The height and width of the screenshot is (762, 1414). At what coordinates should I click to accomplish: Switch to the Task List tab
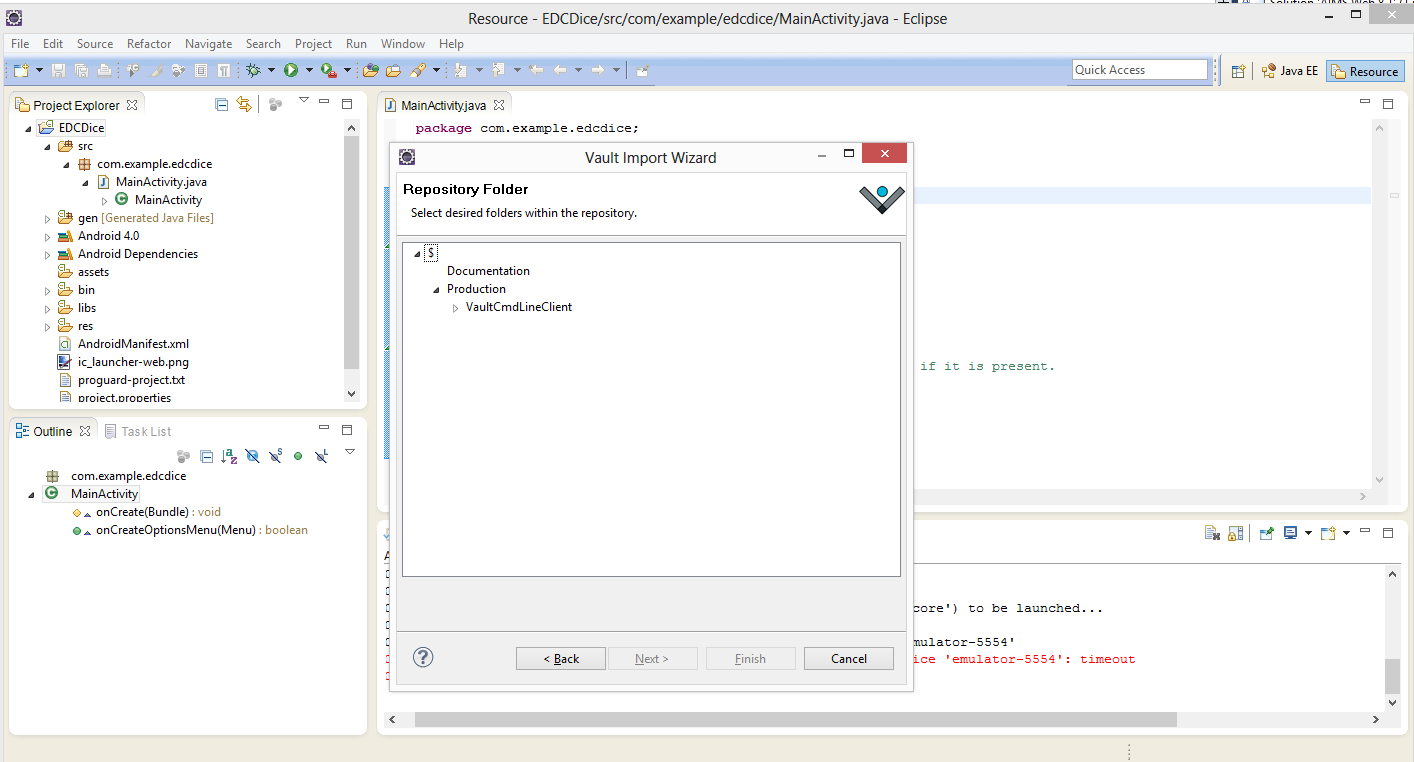click(138, 431)
